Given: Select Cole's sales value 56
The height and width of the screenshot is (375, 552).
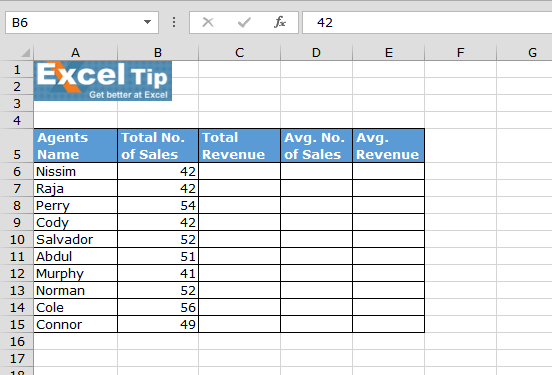Looking at the screenshot, I should pos(158,307).
